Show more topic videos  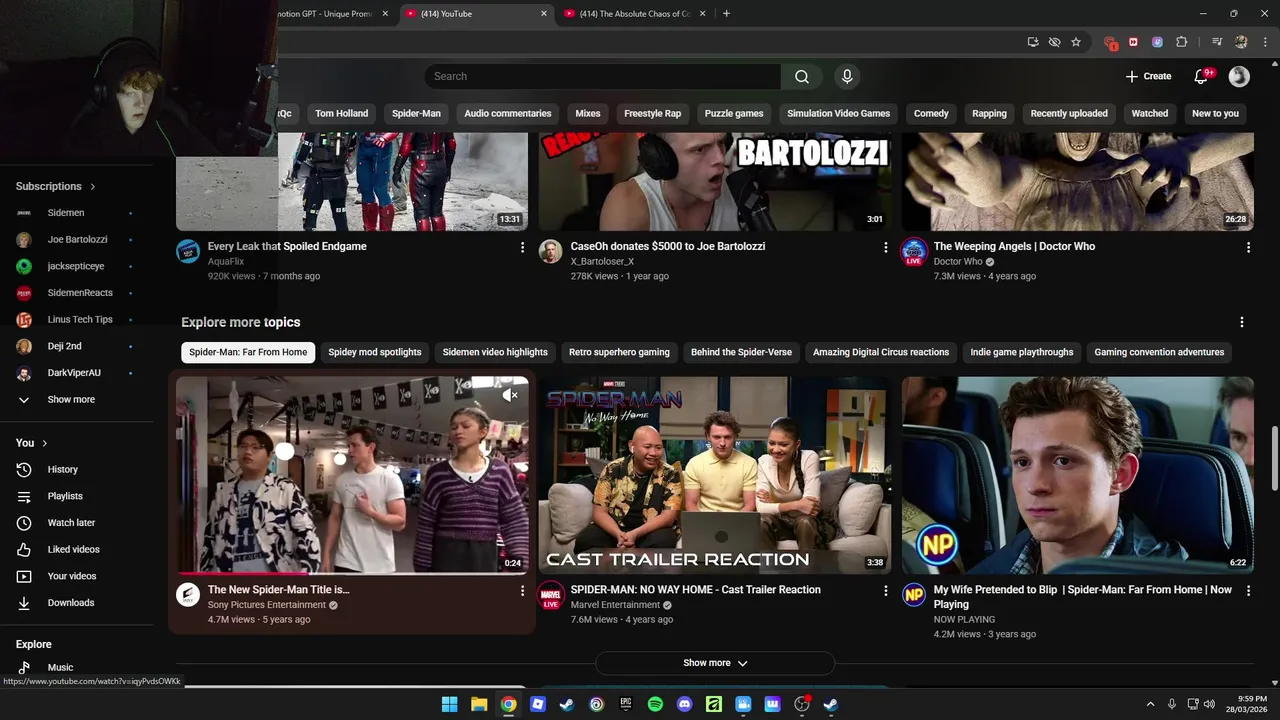(x=715, y=663)
